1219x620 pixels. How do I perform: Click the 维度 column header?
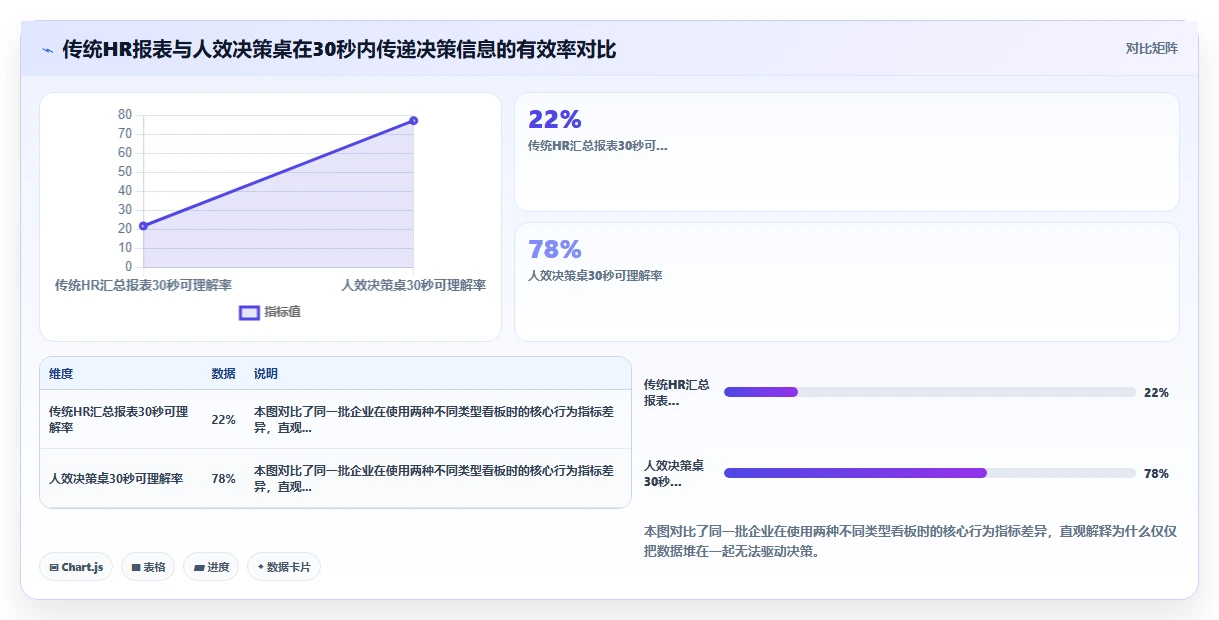pos(61,374)
